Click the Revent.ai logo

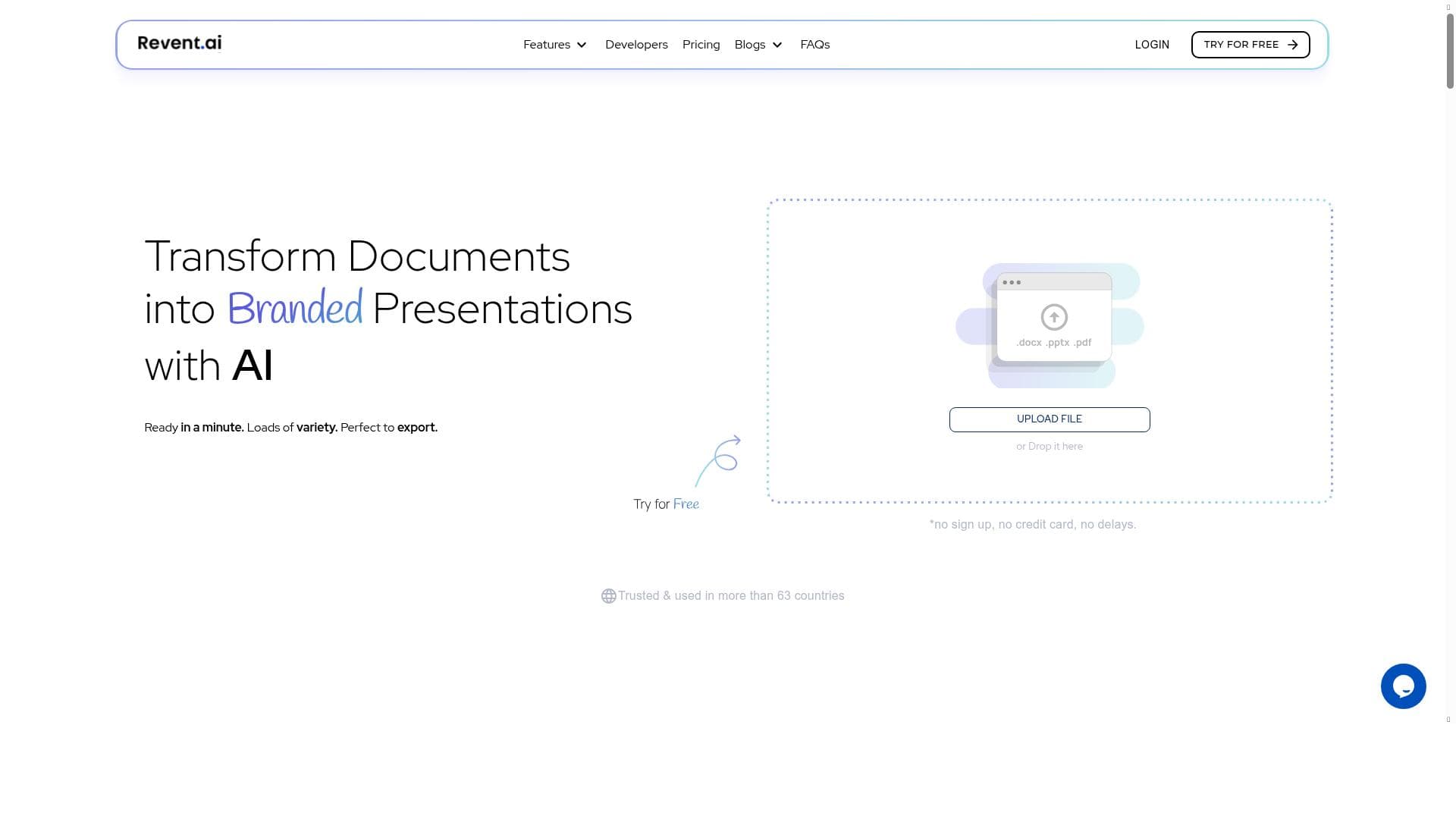[x=180, y=43]
